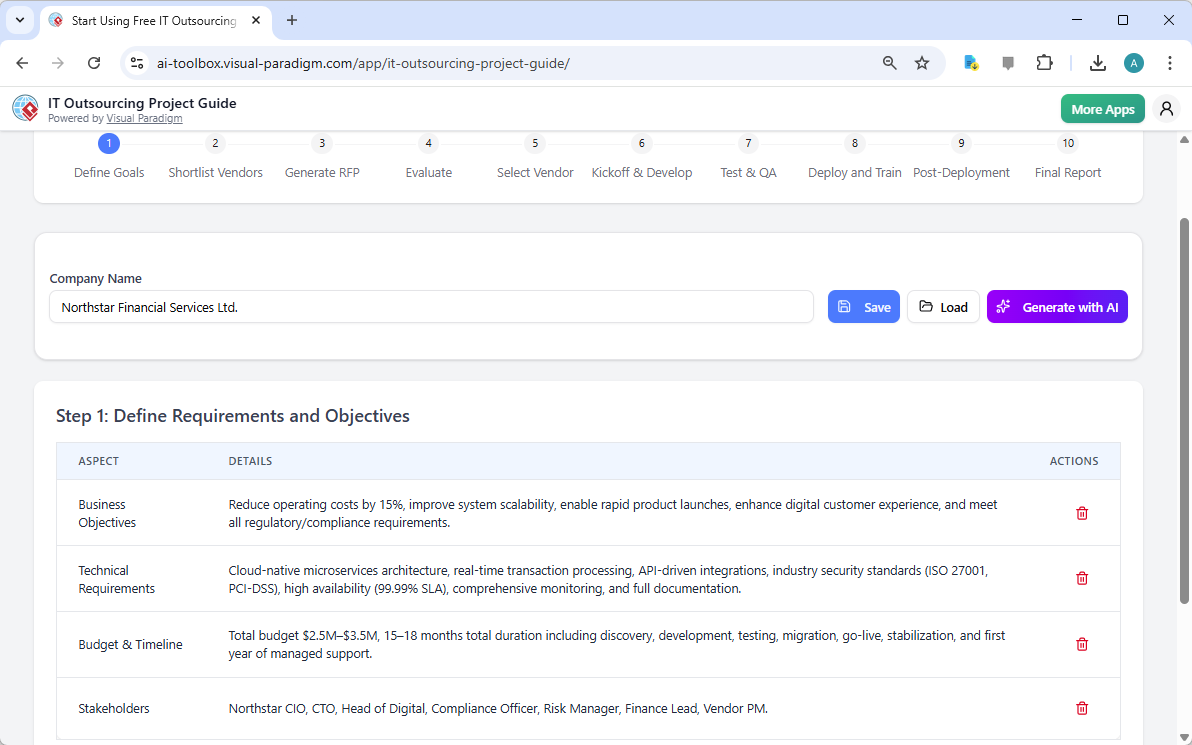Delete the Stakeholders row
Image resolution: width=1192 pixels, height=745 pixels.
1081,708
